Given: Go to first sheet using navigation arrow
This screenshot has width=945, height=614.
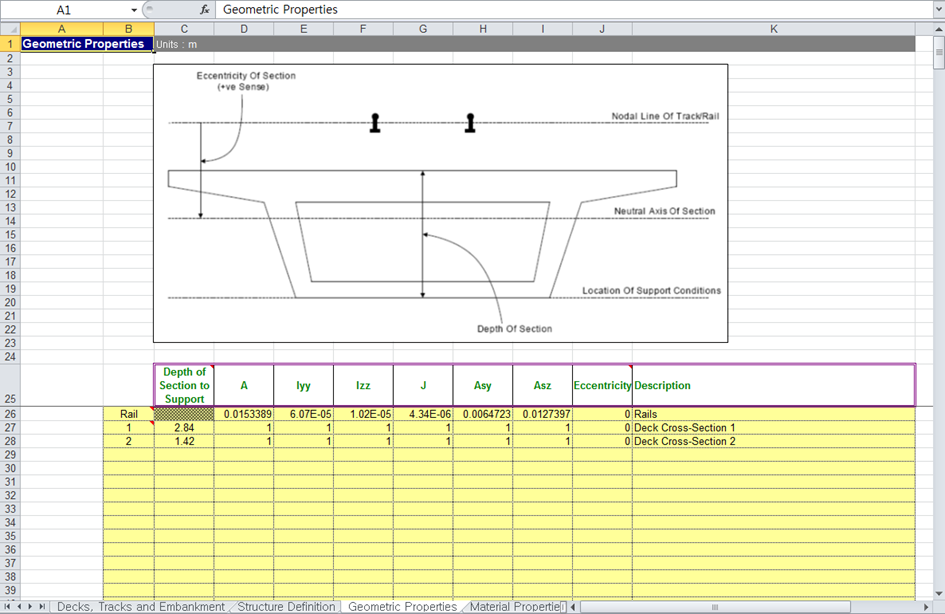Looking at the screenshot, I should point(9,607).
